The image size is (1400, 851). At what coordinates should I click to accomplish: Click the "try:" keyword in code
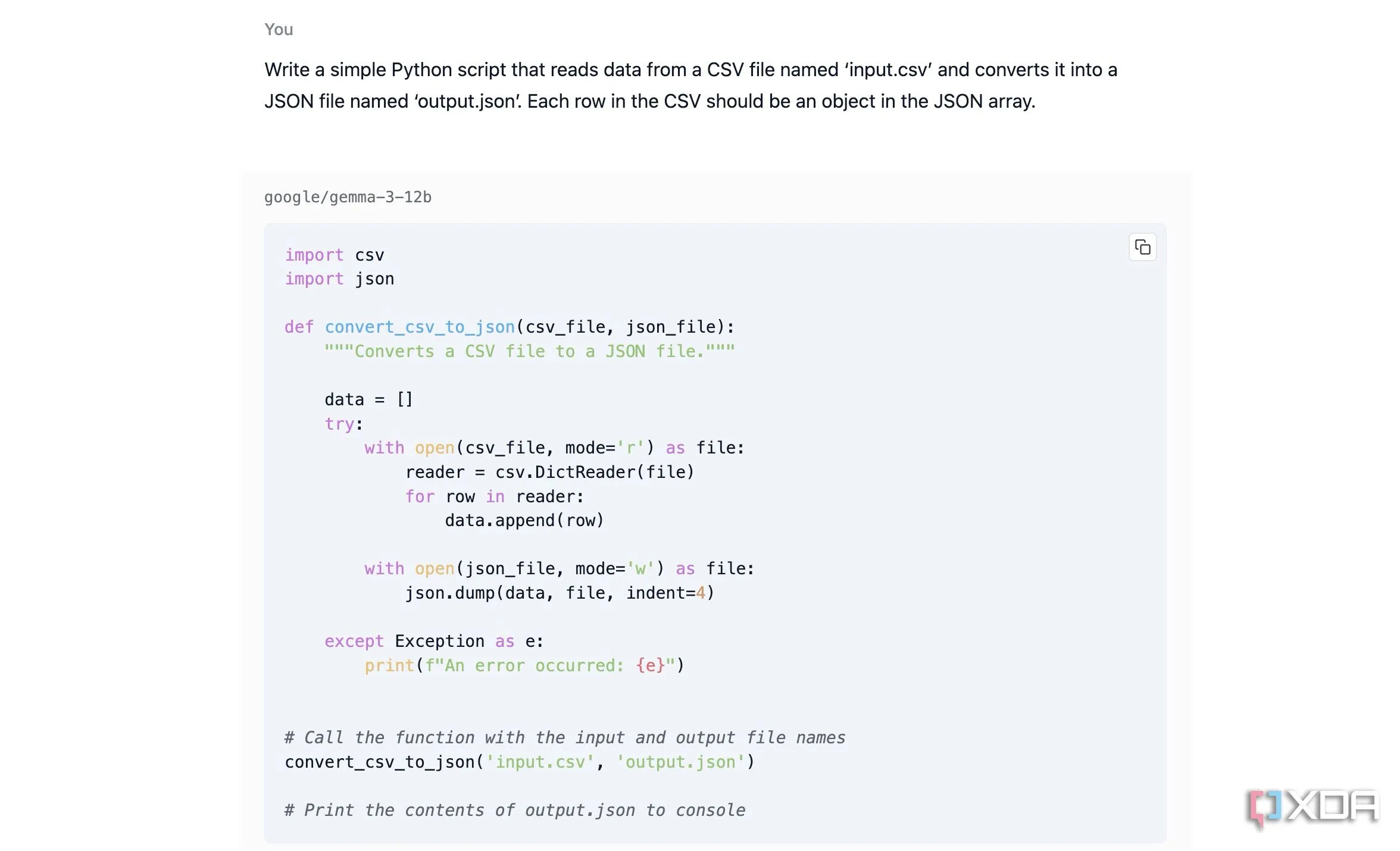click(x=343, y=424)
